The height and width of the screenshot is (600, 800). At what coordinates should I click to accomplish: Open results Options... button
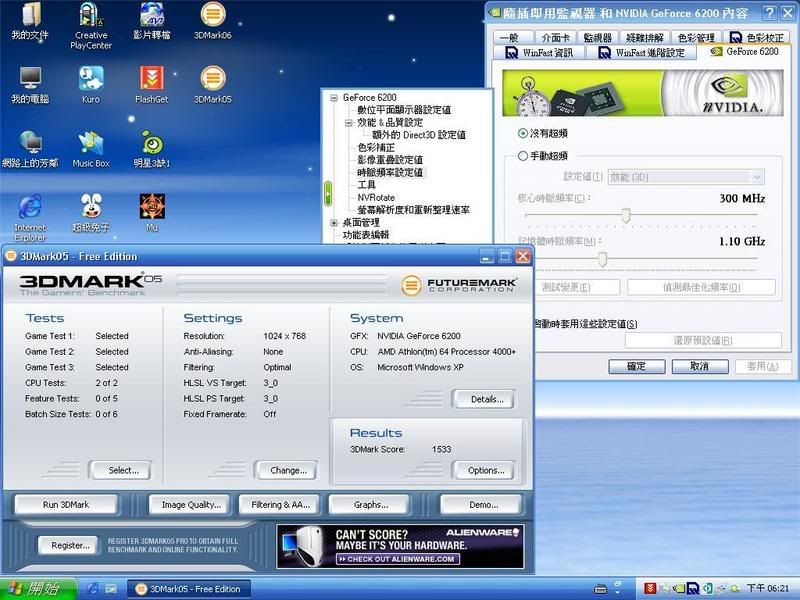click(x=486, y=470)
